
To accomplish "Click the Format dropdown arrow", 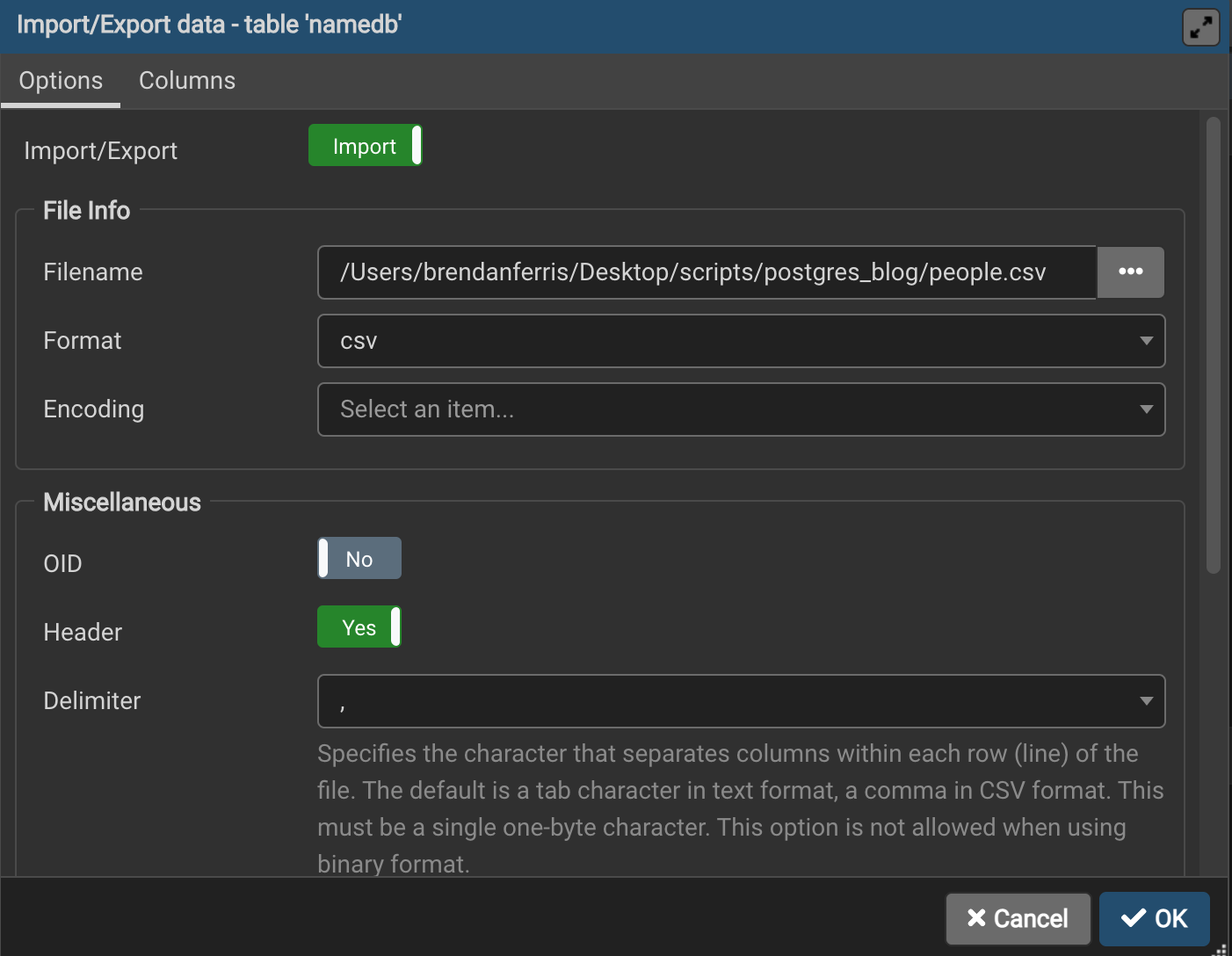I will click(1146, 341).
